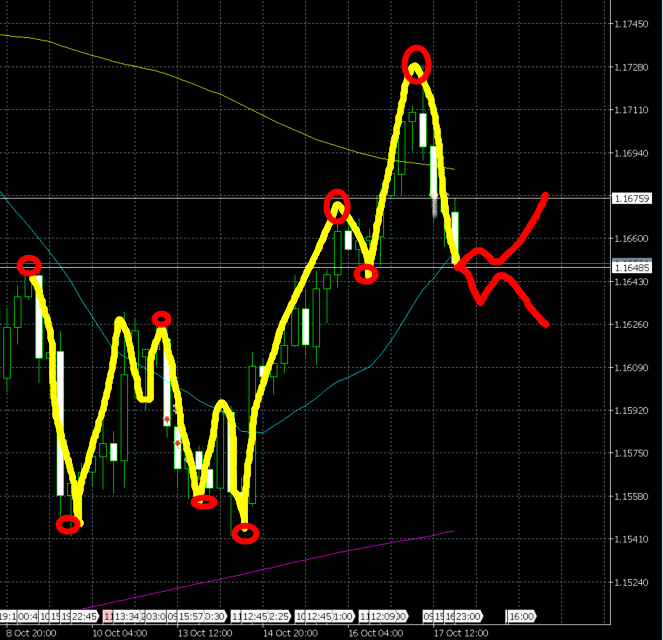Select the leftmost red circle on the chart

coord(29,265)
